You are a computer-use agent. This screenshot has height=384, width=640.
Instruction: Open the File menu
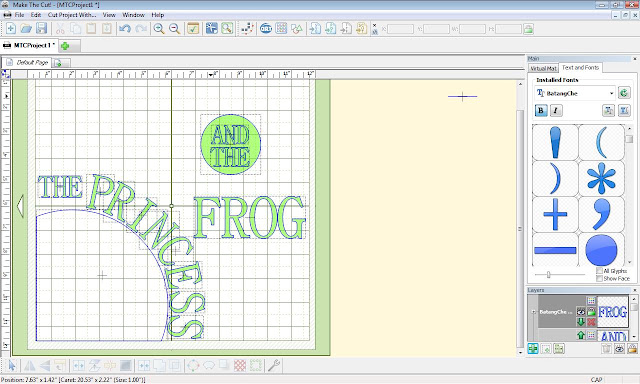(19, 15)
